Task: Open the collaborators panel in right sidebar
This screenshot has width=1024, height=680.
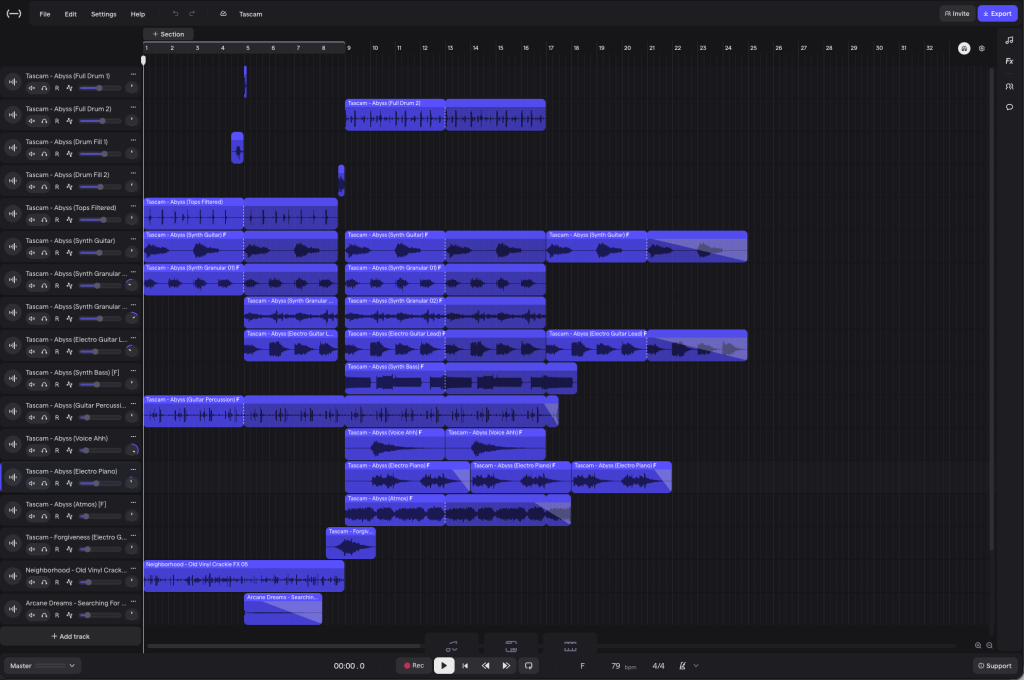Action: [x=1009, y=86]
